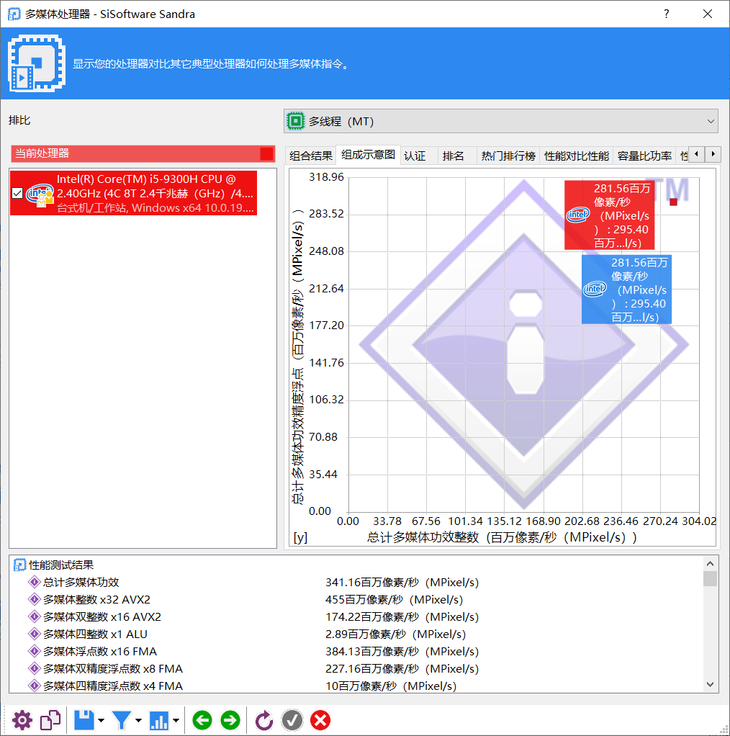Viewport: 730px width, 736px height.
Task: Click the grey checkmark OK button
Action: point(292,720)
